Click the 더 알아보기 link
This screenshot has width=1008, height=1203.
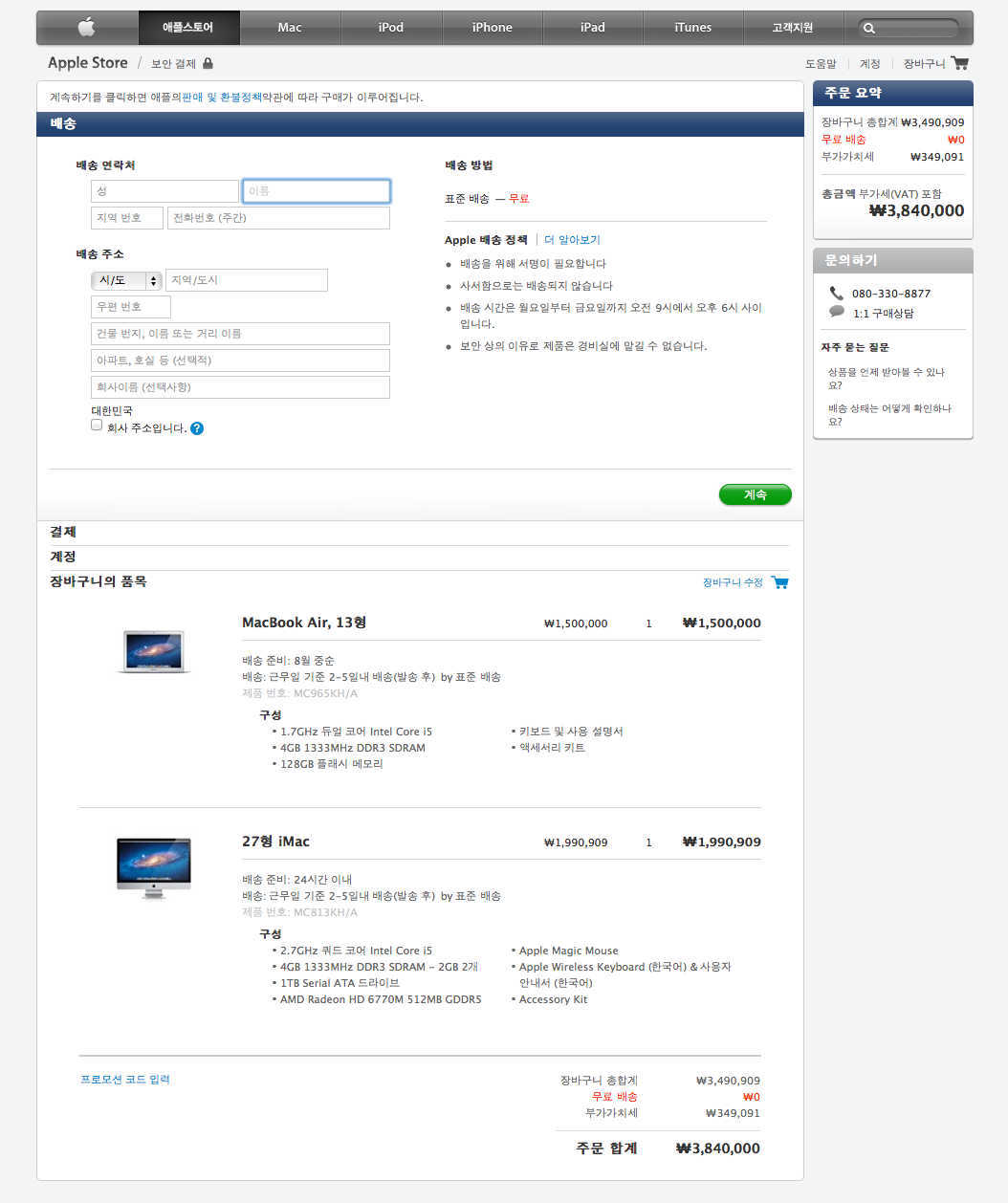point(572,240)
